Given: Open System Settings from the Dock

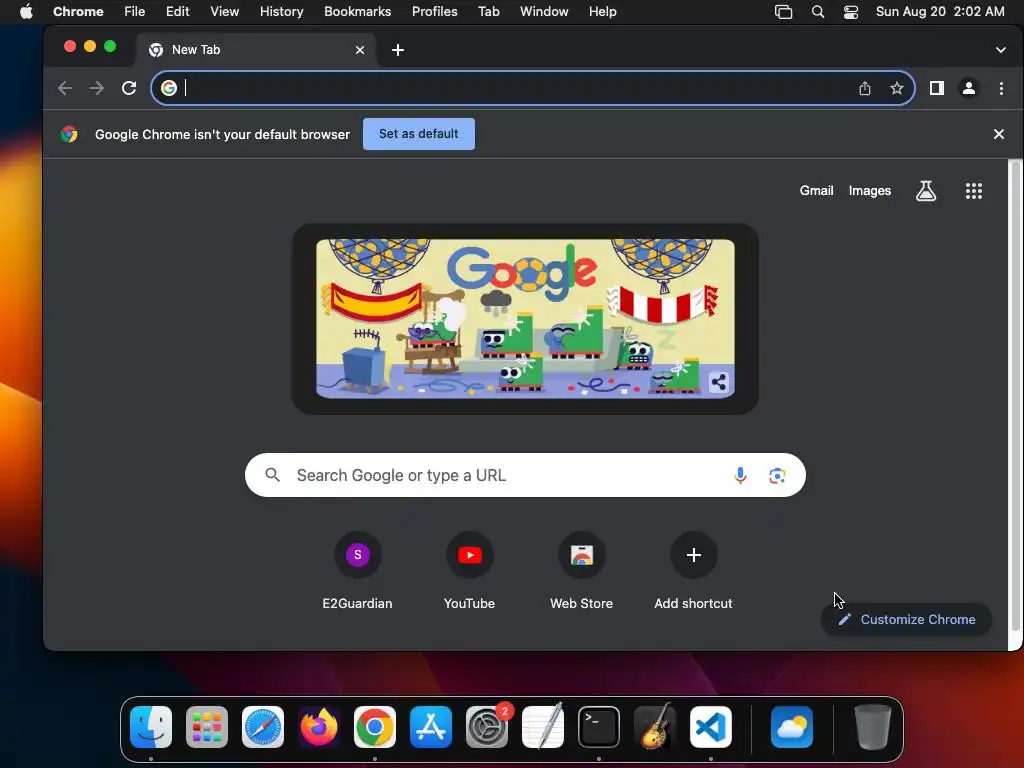Looking at the screenshot, I should pyautogui.click(x=487, y=727).
